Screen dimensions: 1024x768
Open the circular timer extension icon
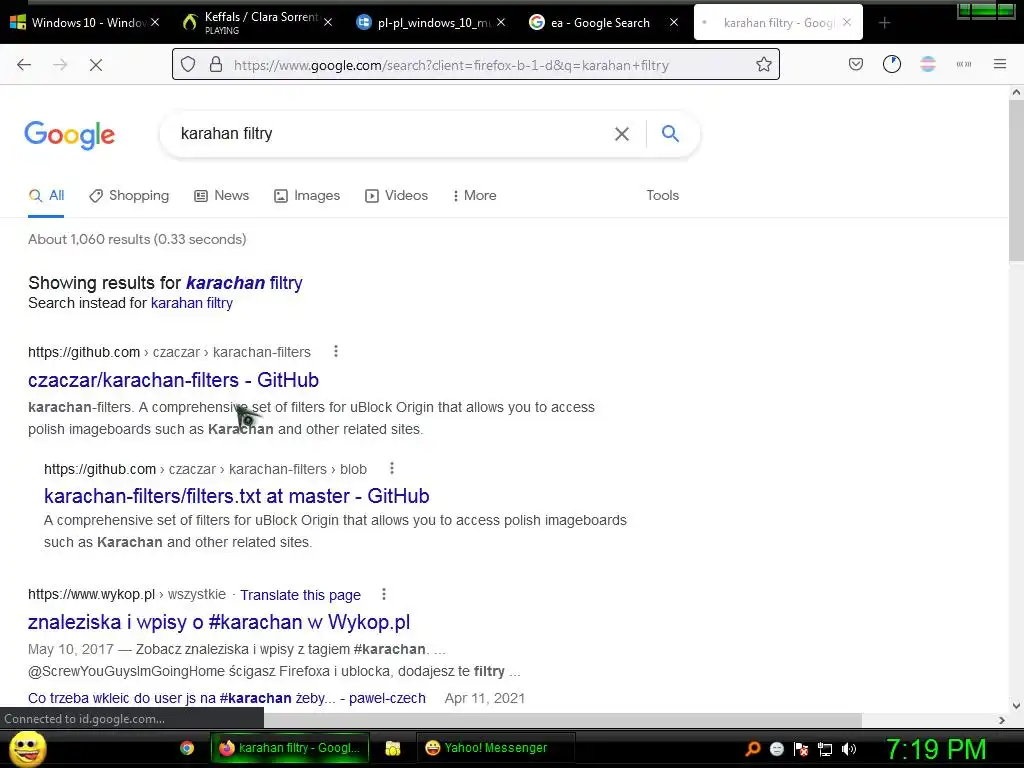click(x=891, y=64)
